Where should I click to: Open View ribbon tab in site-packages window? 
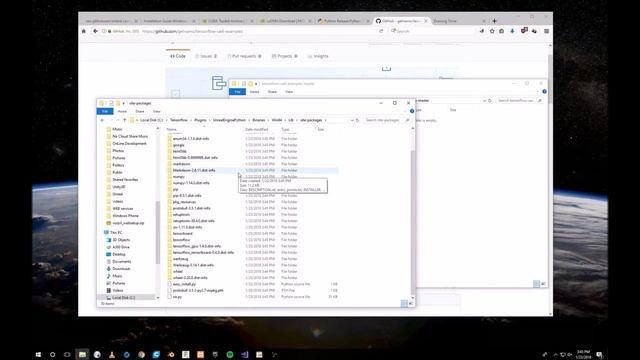click(157, 111)
